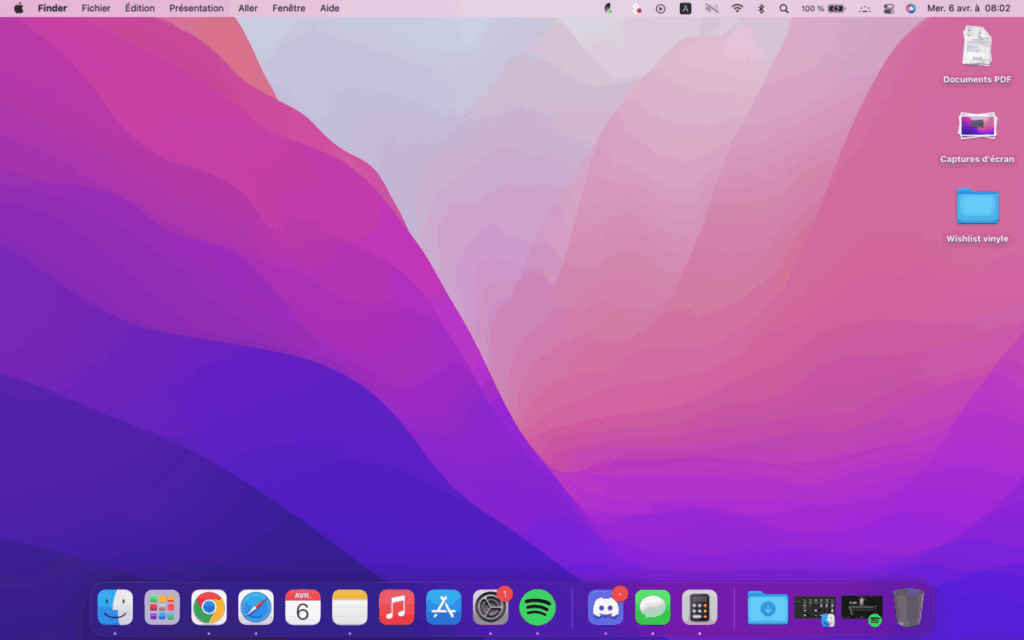Open the Présentation menu
Viewport: 1024px width, 640px height.
(x=196, y=8)
